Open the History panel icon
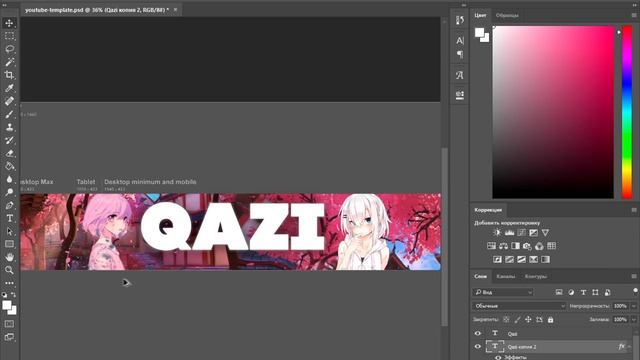The height and width of the screenshot is (360, 640). 460,20
